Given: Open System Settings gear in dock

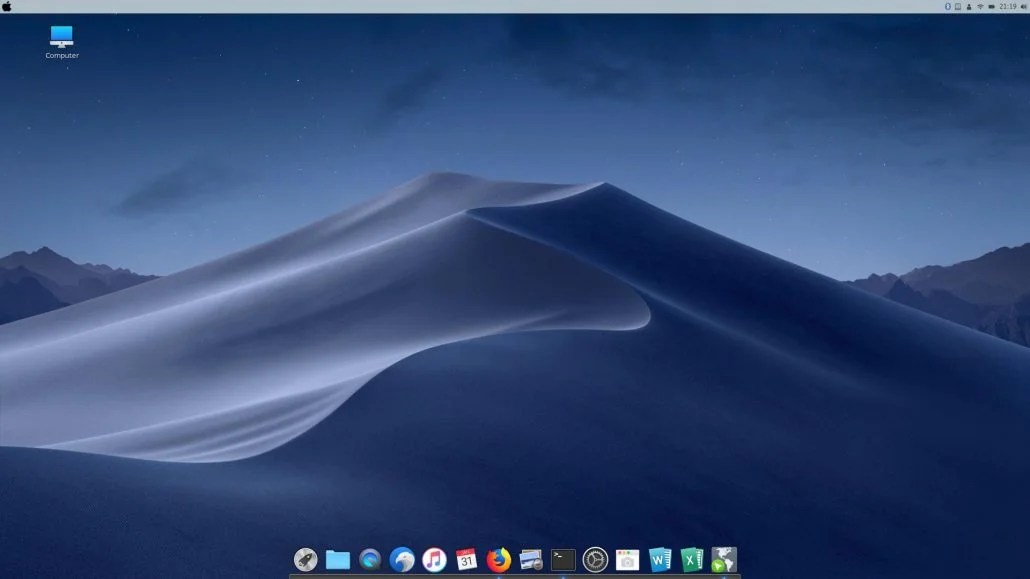Looking at the screenshot, I should pyautogui.click(x=595, y=559).
